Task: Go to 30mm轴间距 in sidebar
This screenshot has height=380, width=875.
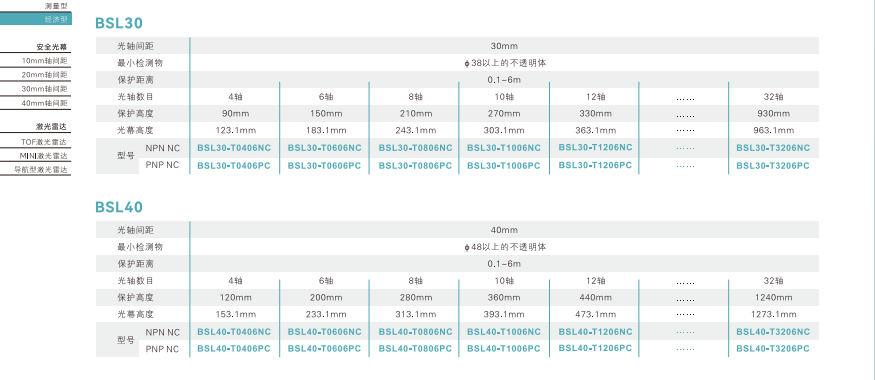Action: [45, 89]
